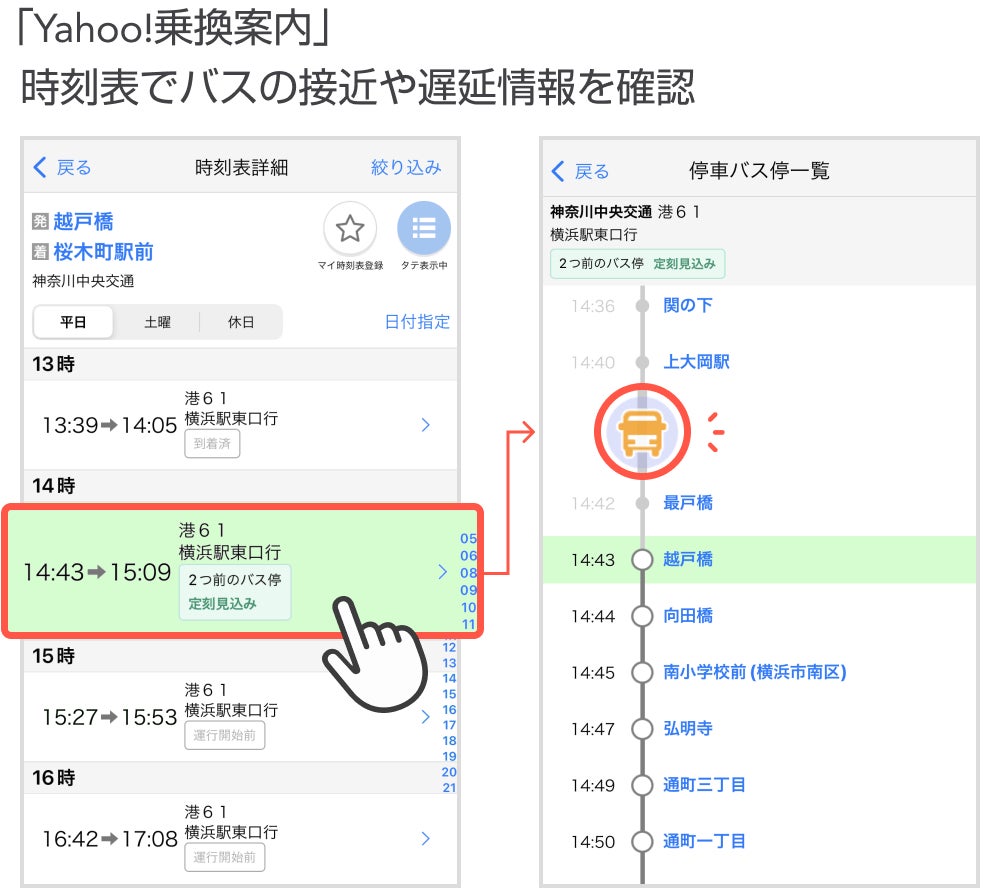Image resolution: width=1000 pixels, height=892 pixels.
Task: Open the 南小学校前 (横浜市南区) stop
Action: (754, 671)
